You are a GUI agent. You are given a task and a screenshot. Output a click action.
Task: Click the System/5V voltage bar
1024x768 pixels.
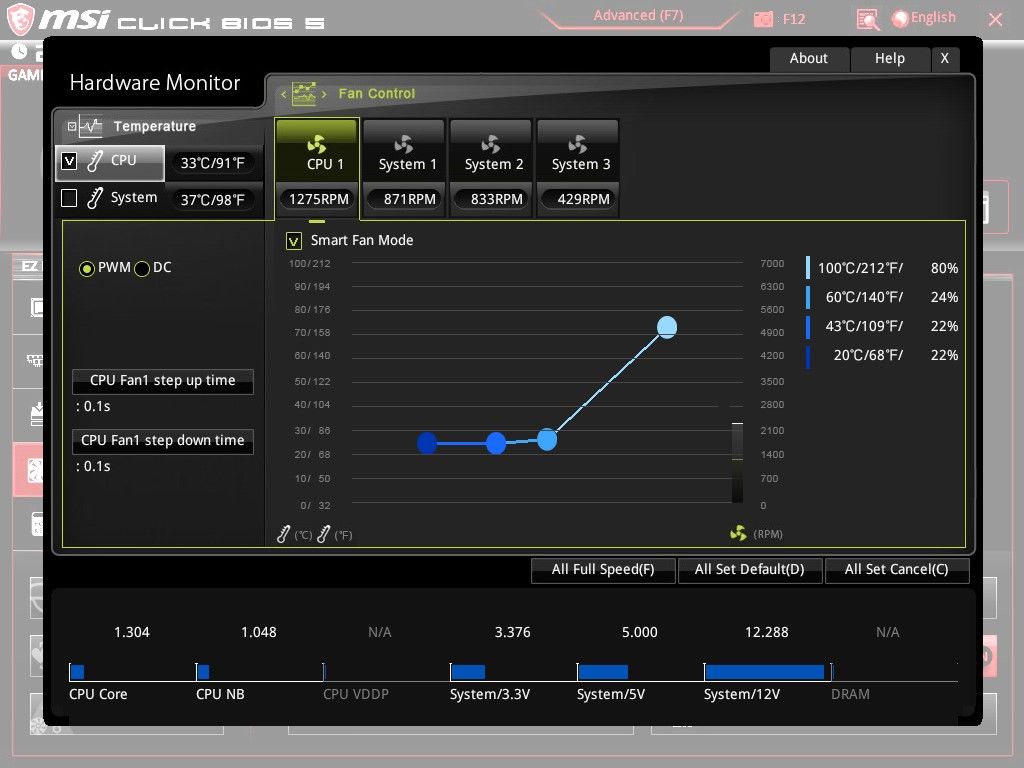click(603, 672)
